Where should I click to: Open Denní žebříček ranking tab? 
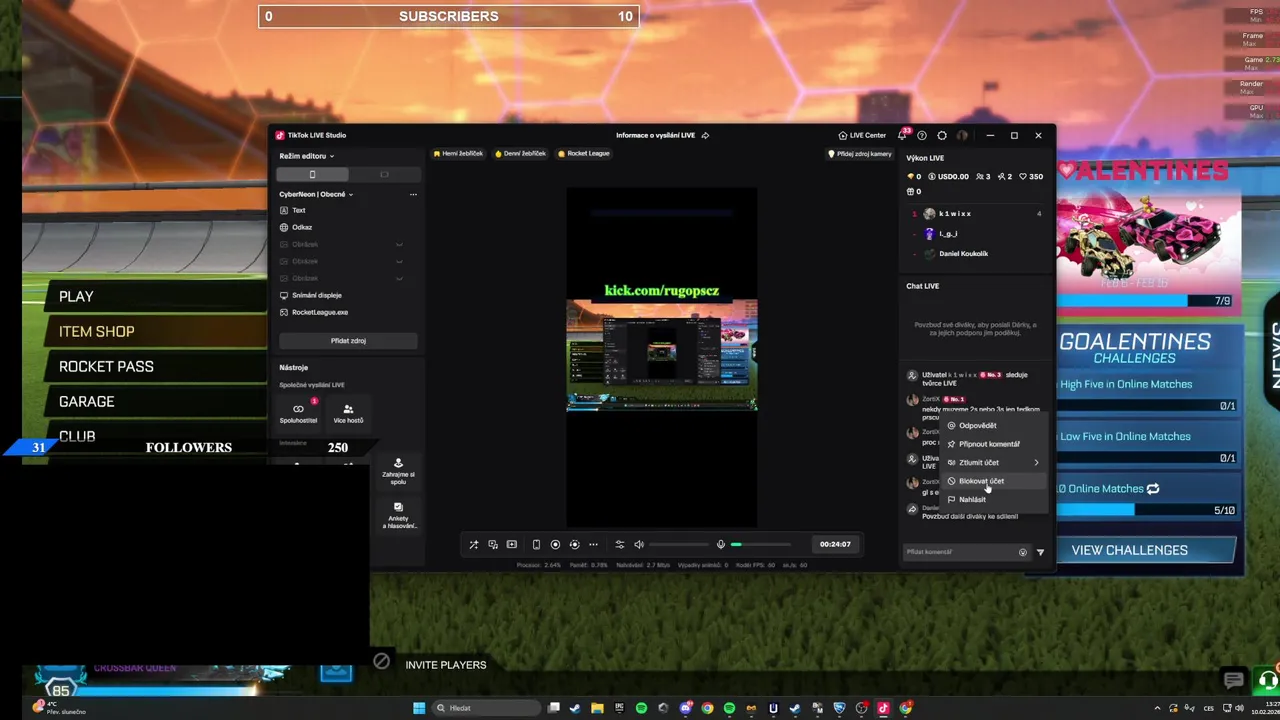(520, 153)
